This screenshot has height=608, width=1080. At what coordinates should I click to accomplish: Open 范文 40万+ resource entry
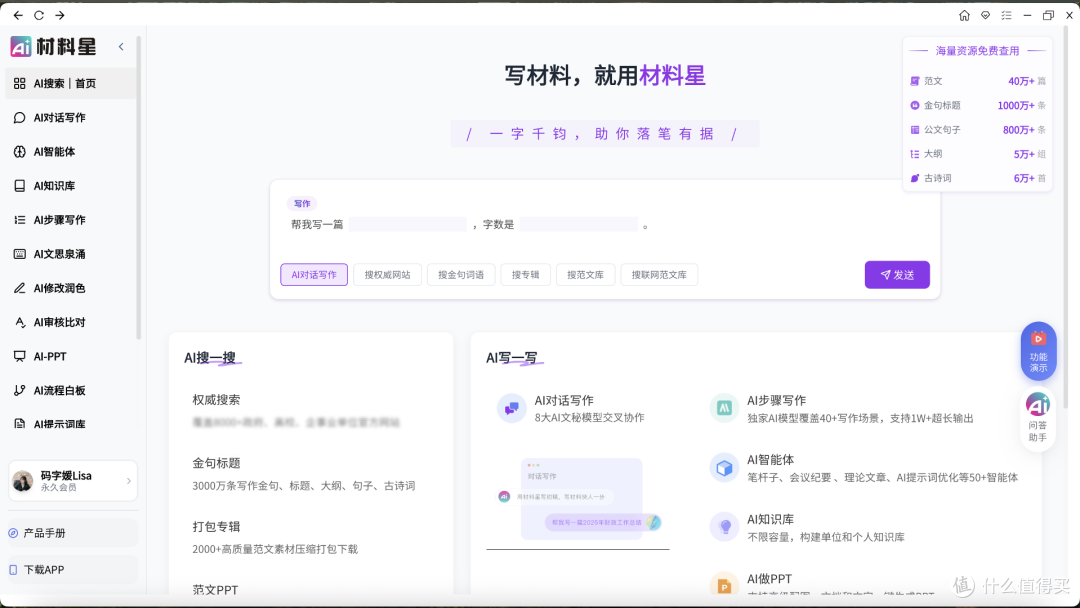977,81
